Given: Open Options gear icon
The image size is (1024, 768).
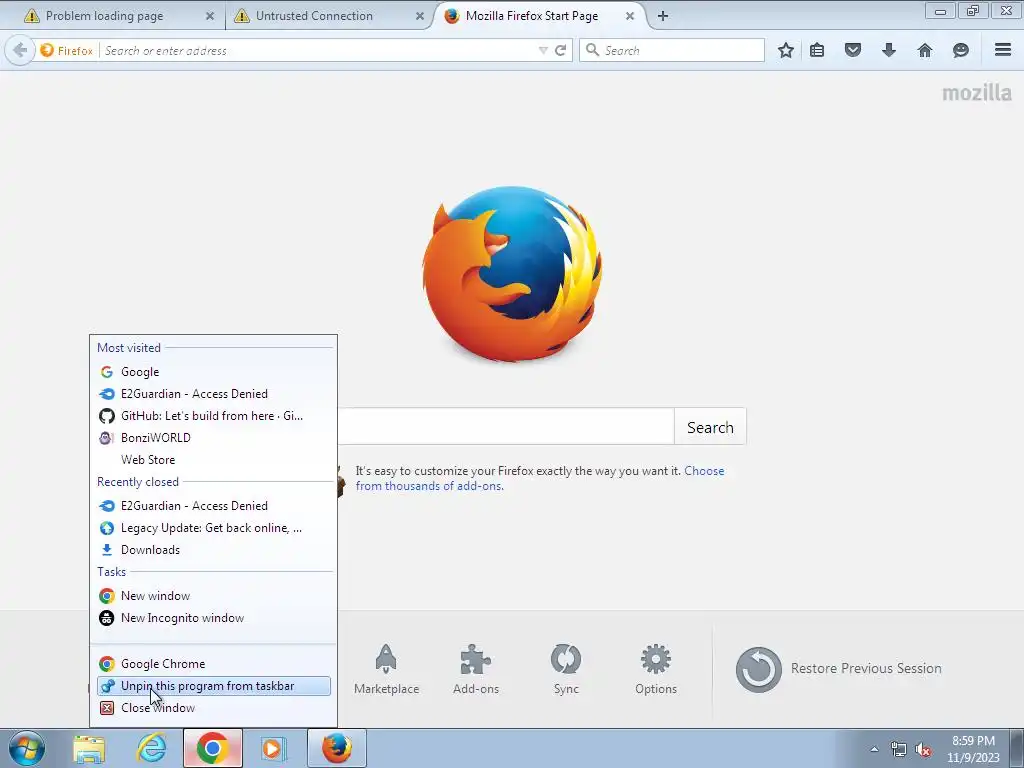Looking at the screenshot, I should click(656, 669).
